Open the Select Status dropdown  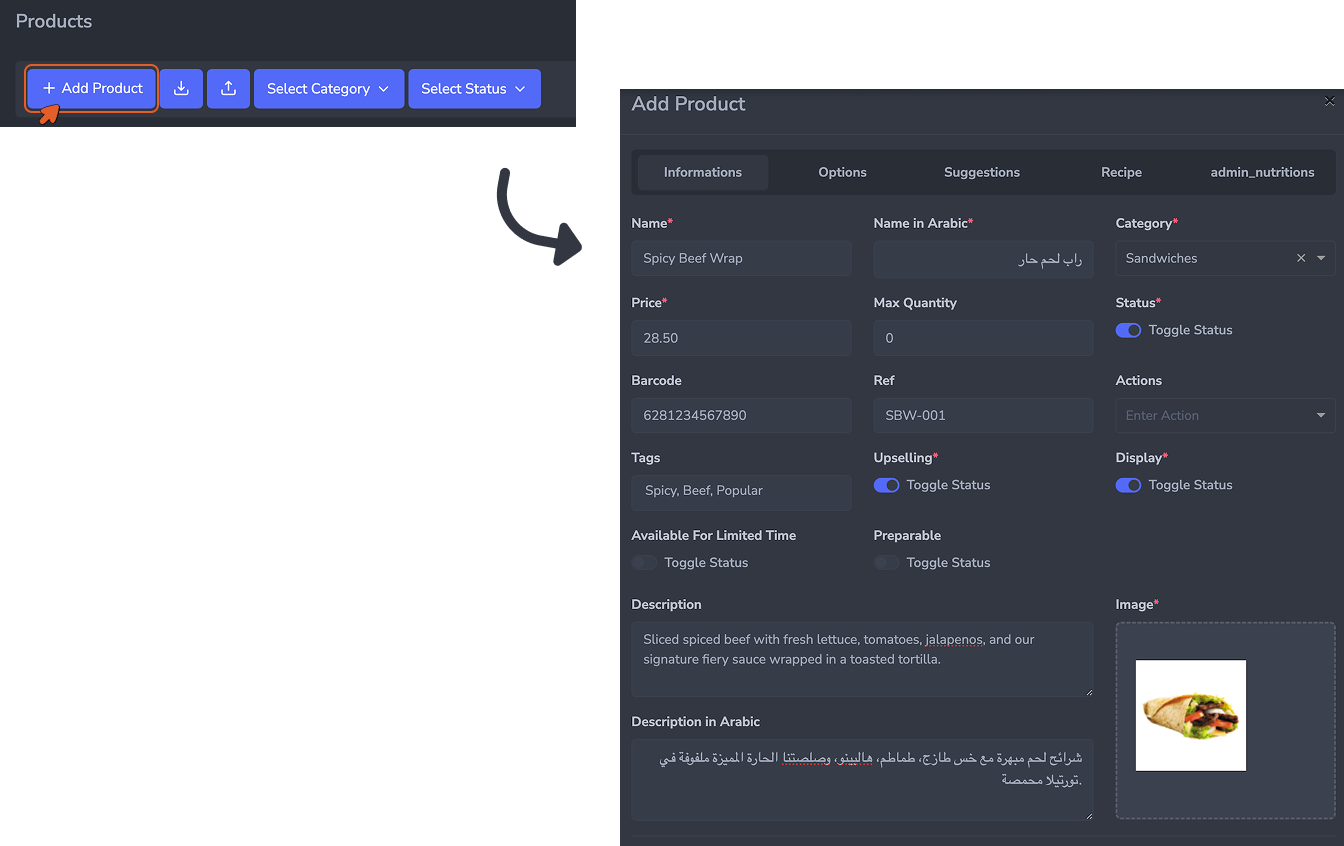pyautogui.click(x=474, y=88)
